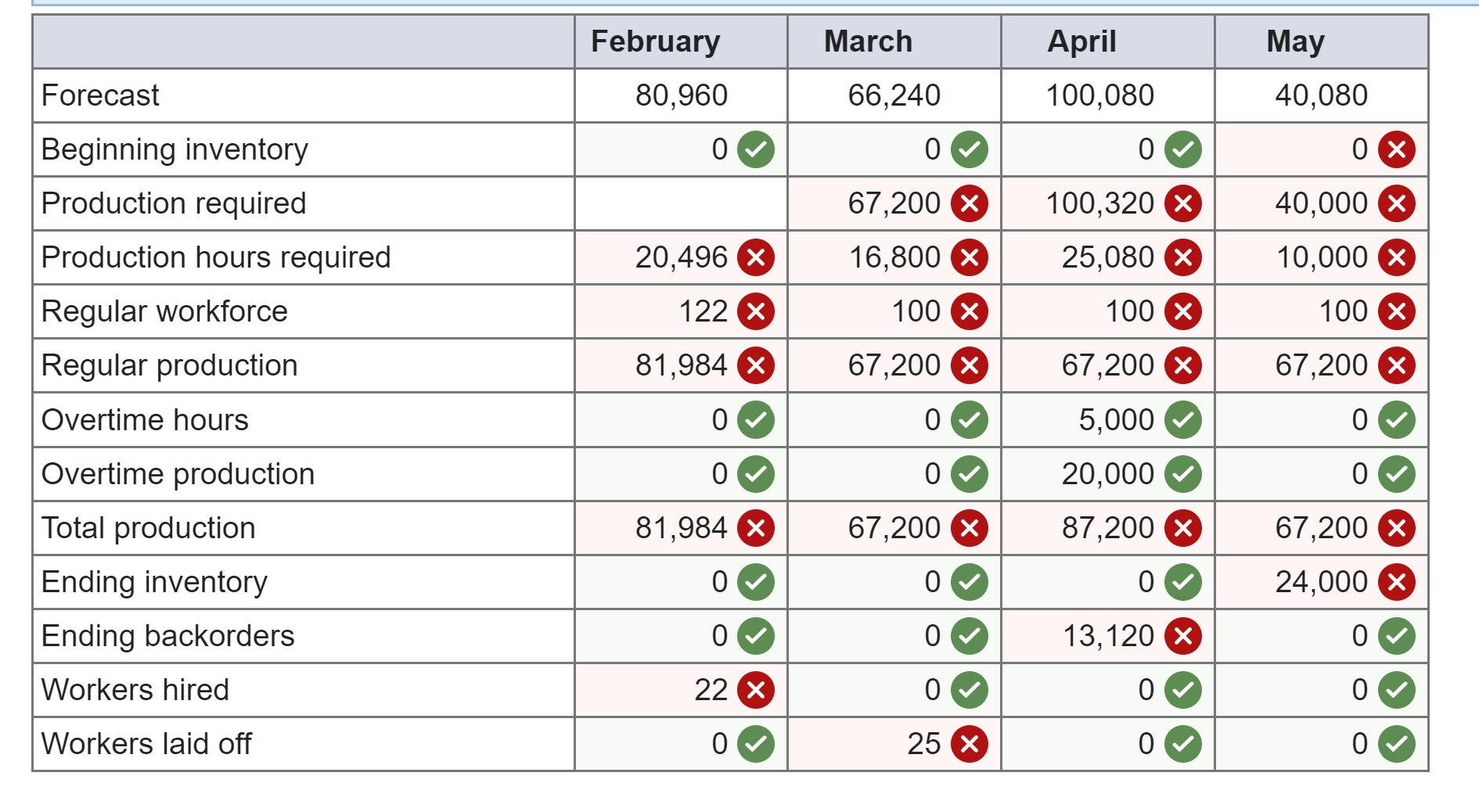The height and width of the screenshot is (812, 1479).
Task: Click empty February production required cell
Action: [x=681, y=203]
